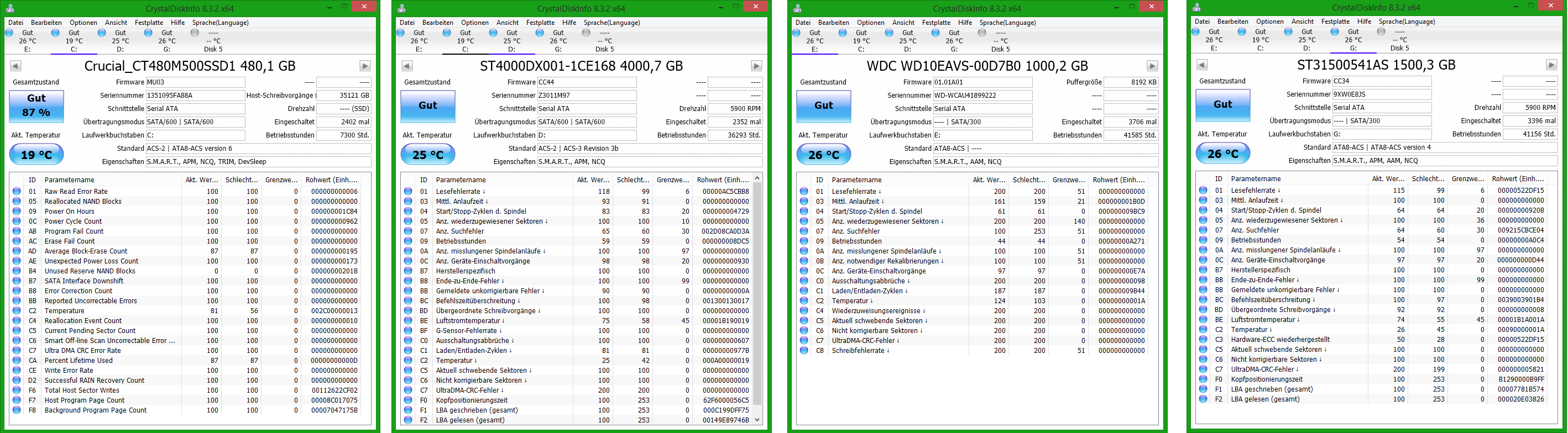Open Ansicht menu in WDC window
This screenshot has height=433, width=1568.
(x=903, y=23)
